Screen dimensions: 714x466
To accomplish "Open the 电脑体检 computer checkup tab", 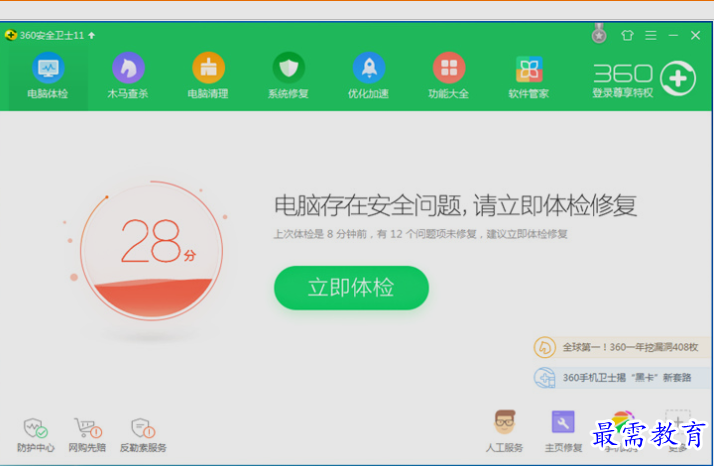I will pyautogui.click(x=48, y=77).
